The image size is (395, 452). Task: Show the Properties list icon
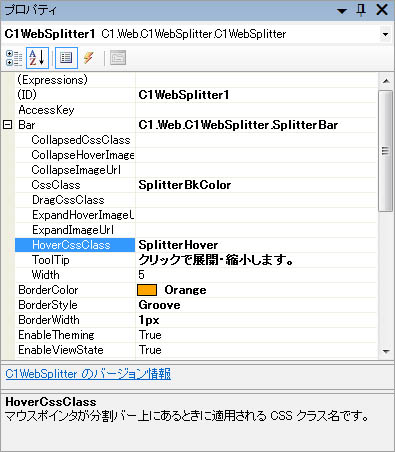click(66, 58)
